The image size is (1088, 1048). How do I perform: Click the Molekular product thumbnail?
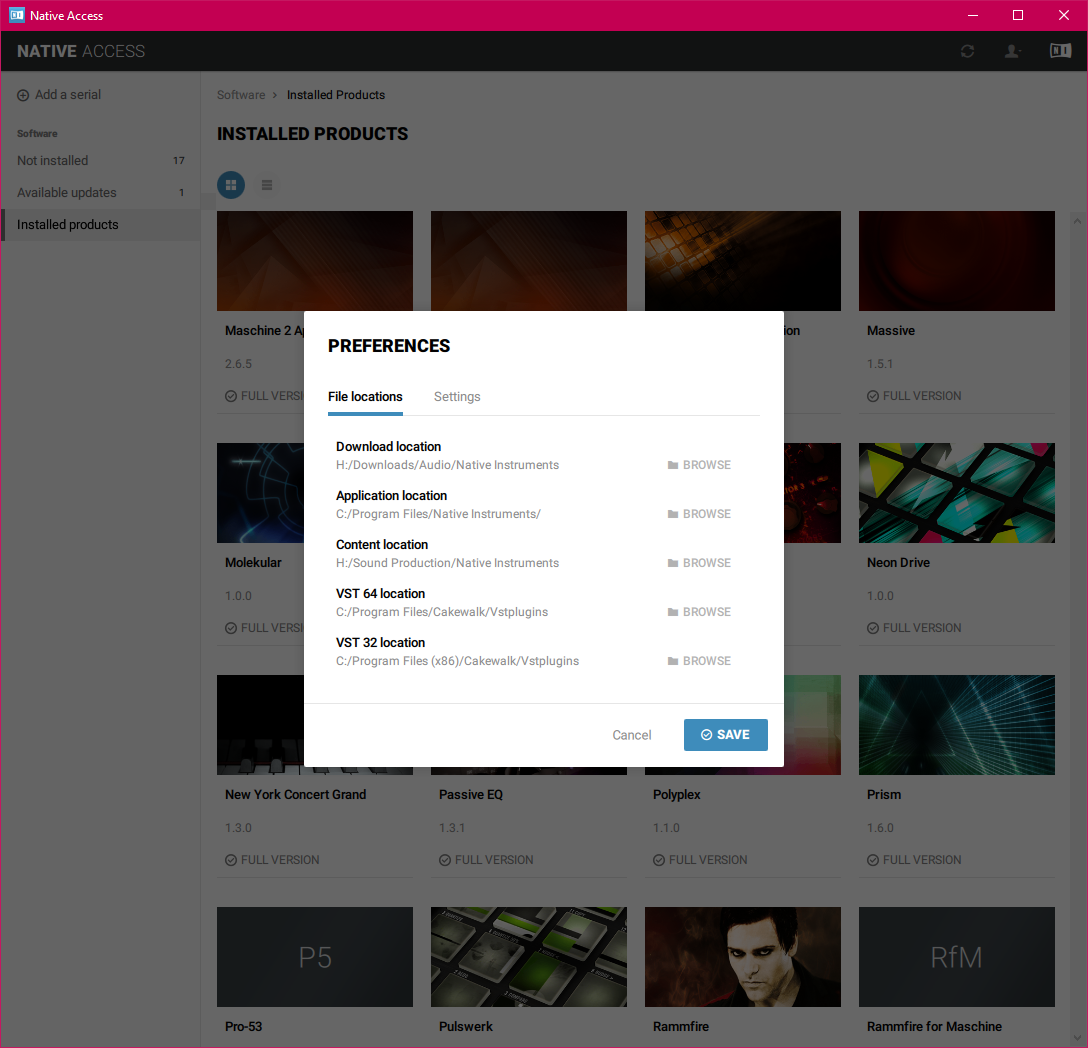[260, 493]
